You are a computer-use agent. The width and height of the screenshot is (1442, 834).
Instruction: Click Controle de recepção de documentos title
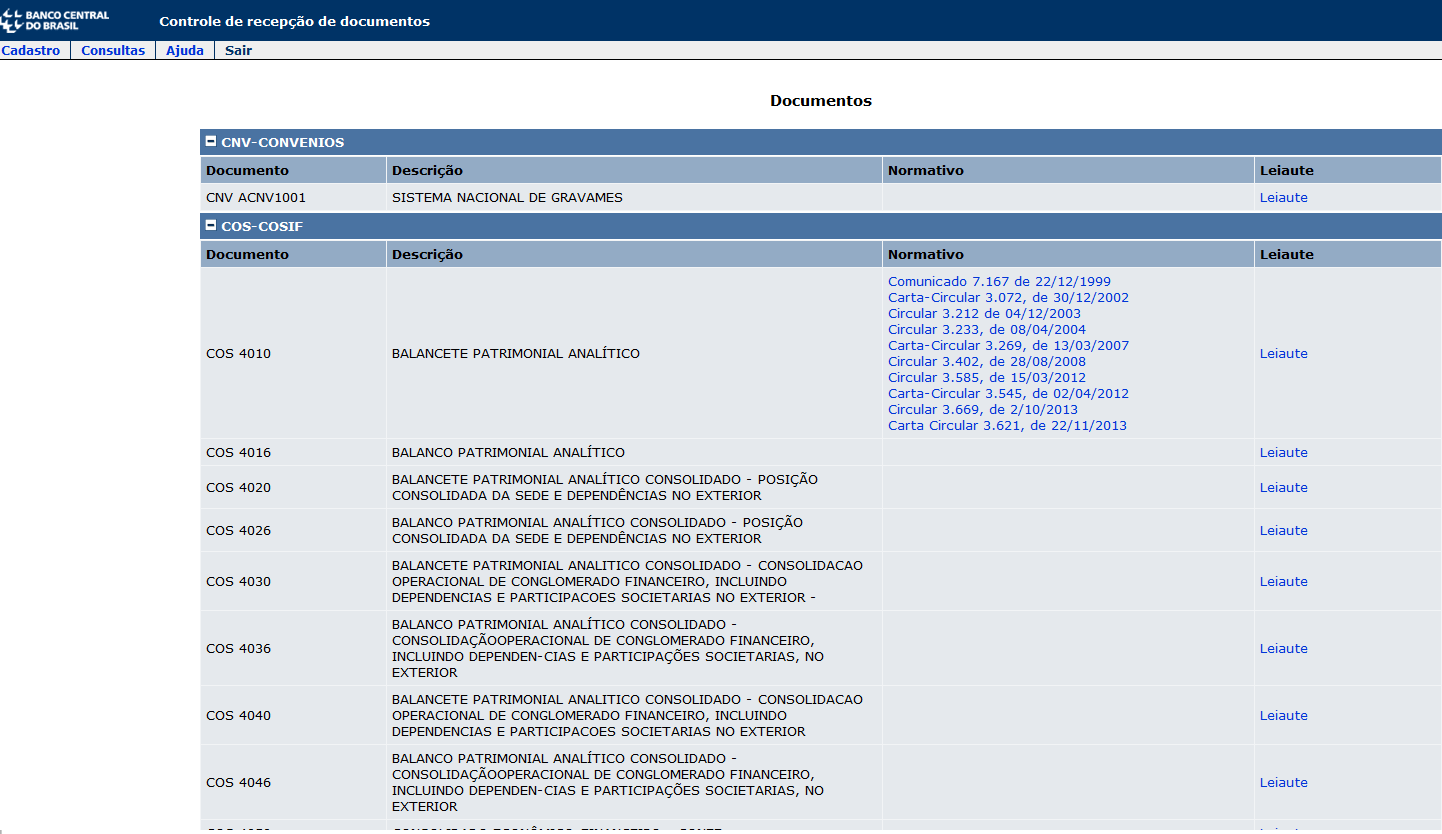[294, 21]
